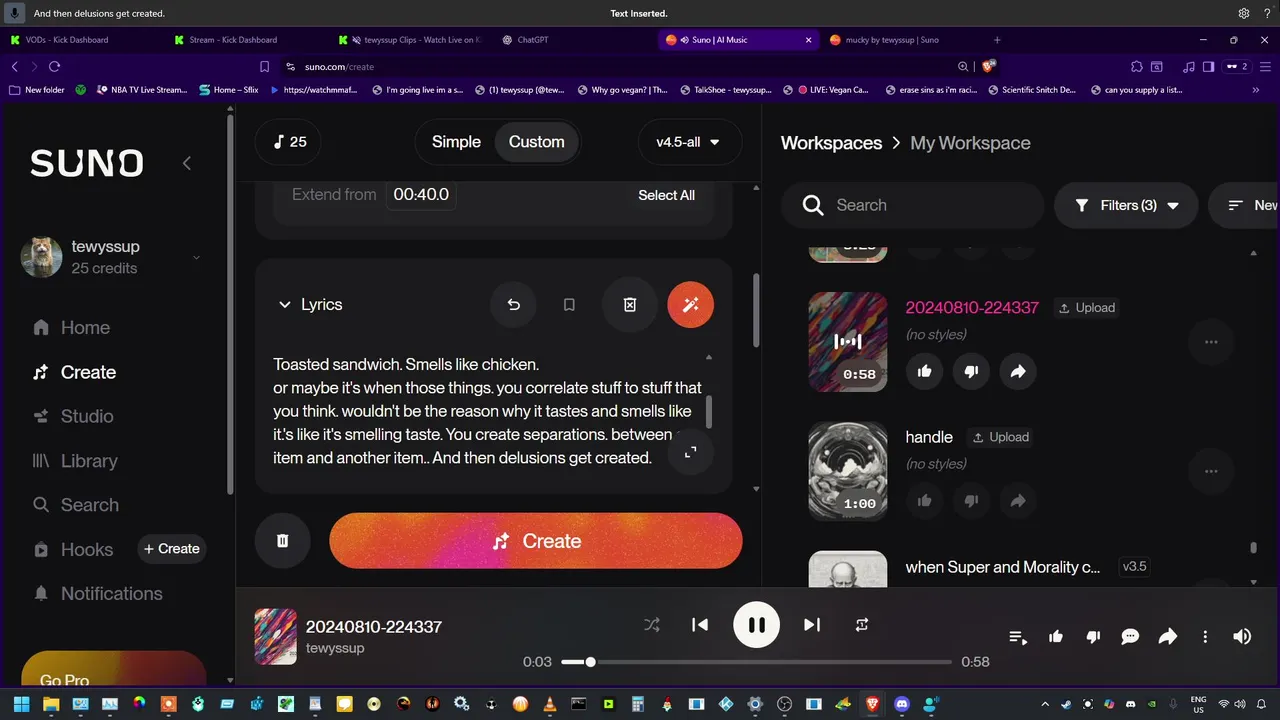1280x720 pixels.
Task: Clear lyrics with the crossed trash icon
Action: pyautogui.click(x=630, y=305)
